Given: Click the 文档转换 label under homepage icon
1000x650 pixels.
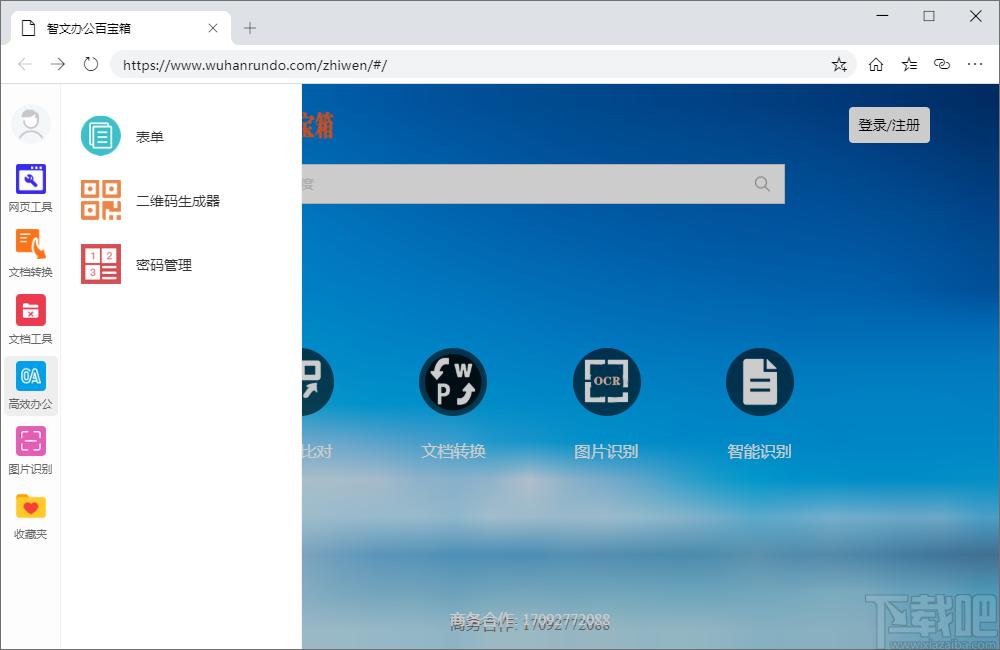Looking at the screenshot, I should click(453, 452).
